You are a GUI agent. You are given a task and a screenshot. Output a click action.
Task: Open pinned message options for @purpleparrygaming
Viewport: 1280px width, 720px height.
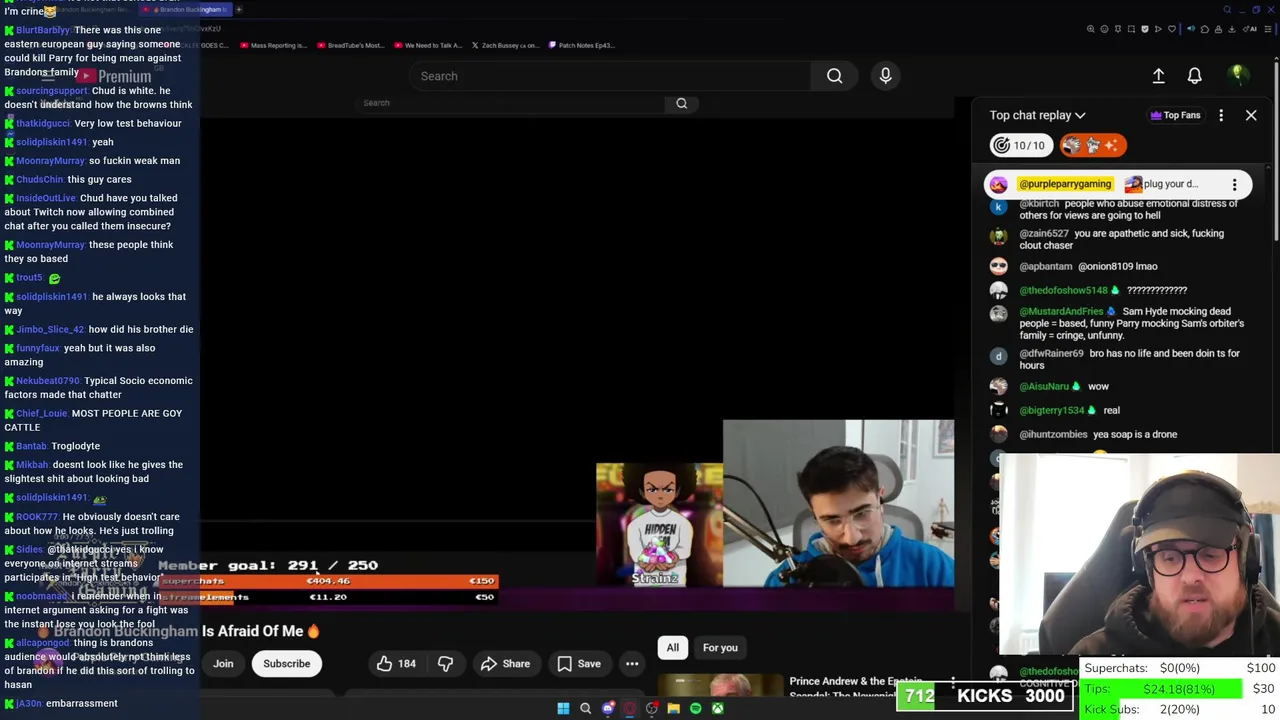point(1234,185)
